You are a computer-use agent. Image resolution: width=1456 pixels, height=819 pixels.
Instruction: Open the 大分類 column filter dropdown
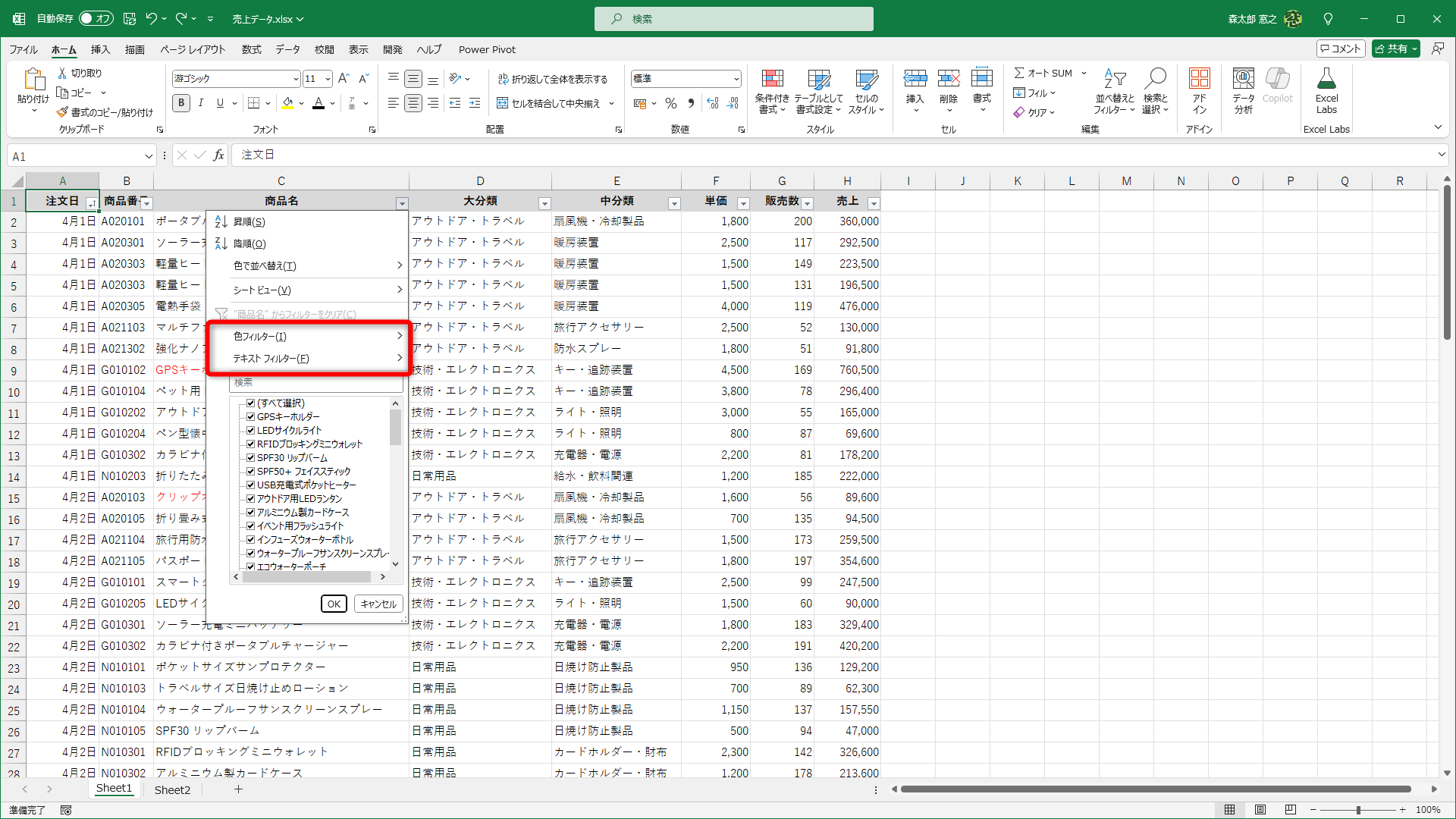coord(544,203)
